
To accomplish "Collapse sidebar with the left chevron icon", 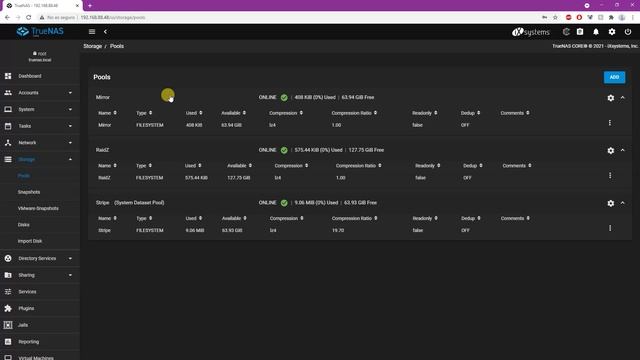I will click(105, 31).
